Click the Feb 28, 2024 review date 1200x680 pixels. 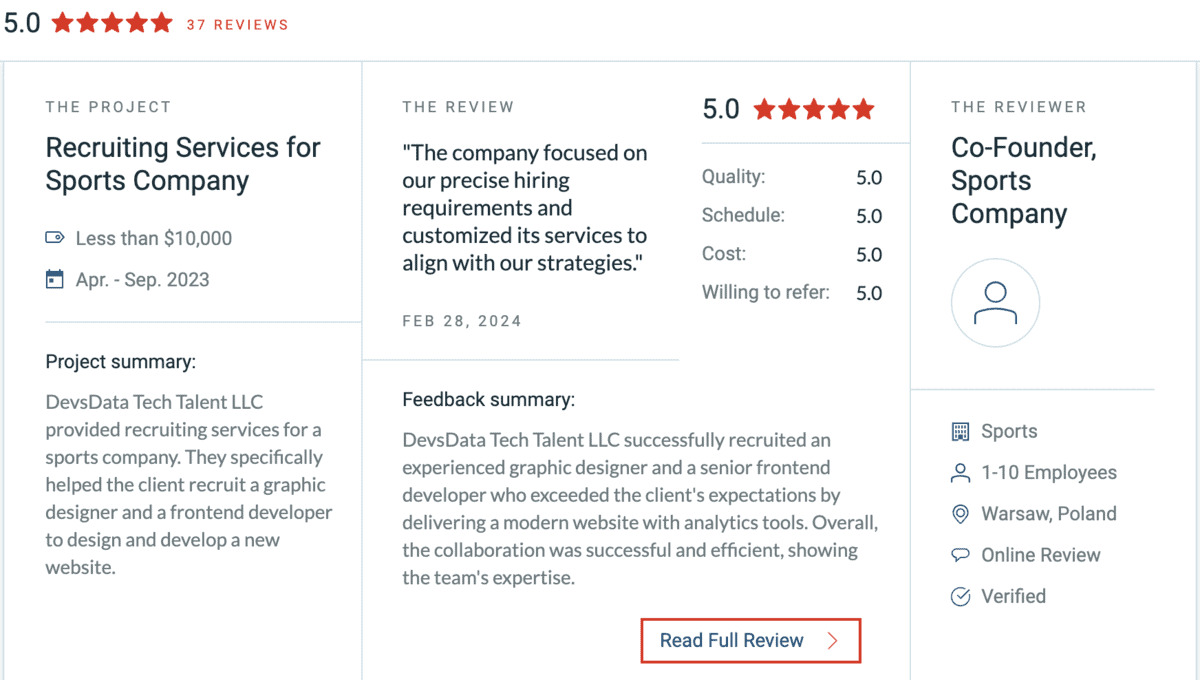coord(462,321)
